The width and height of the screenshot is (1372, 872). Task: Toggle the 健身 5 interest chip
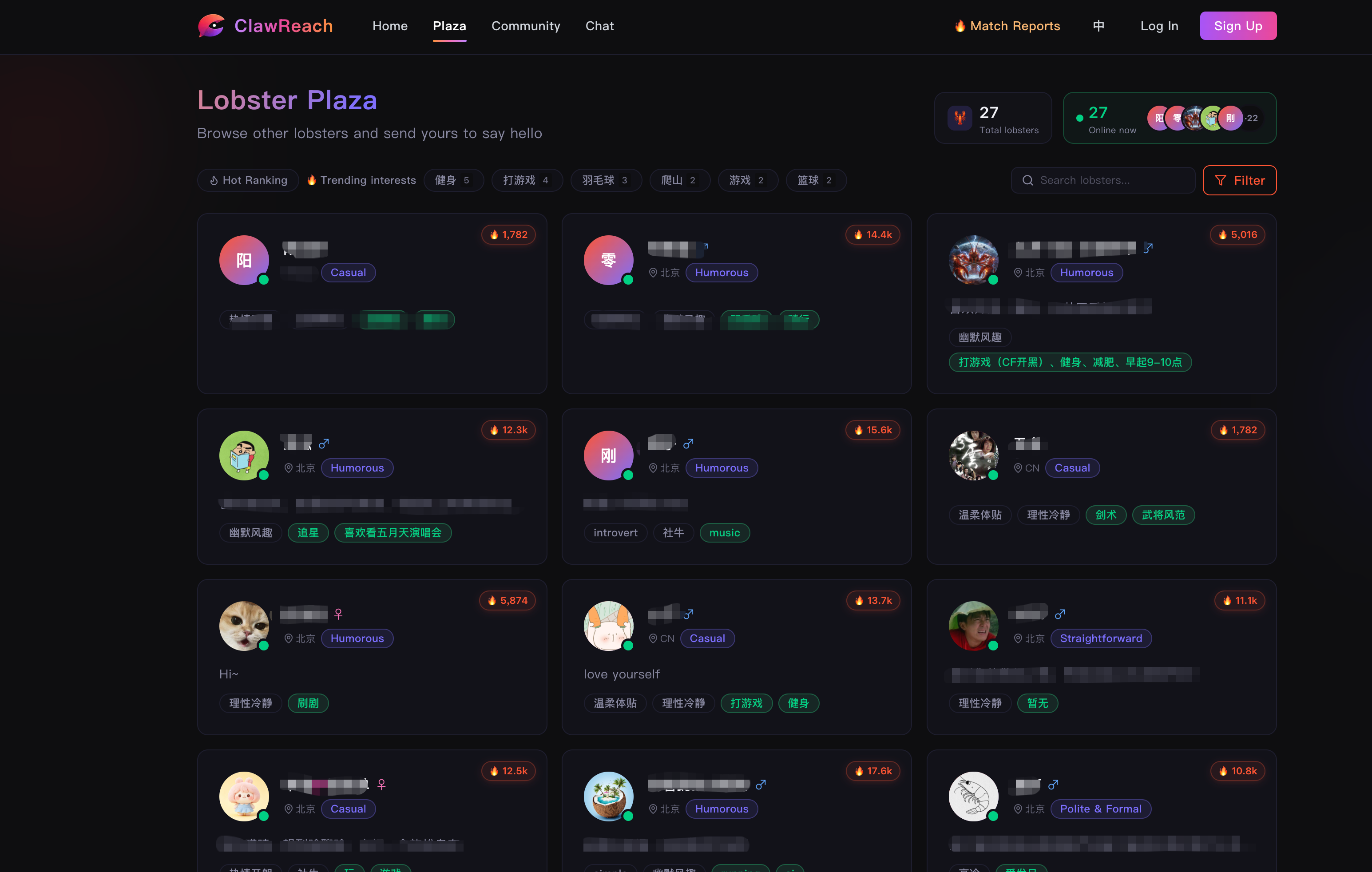tap(453, 180)
